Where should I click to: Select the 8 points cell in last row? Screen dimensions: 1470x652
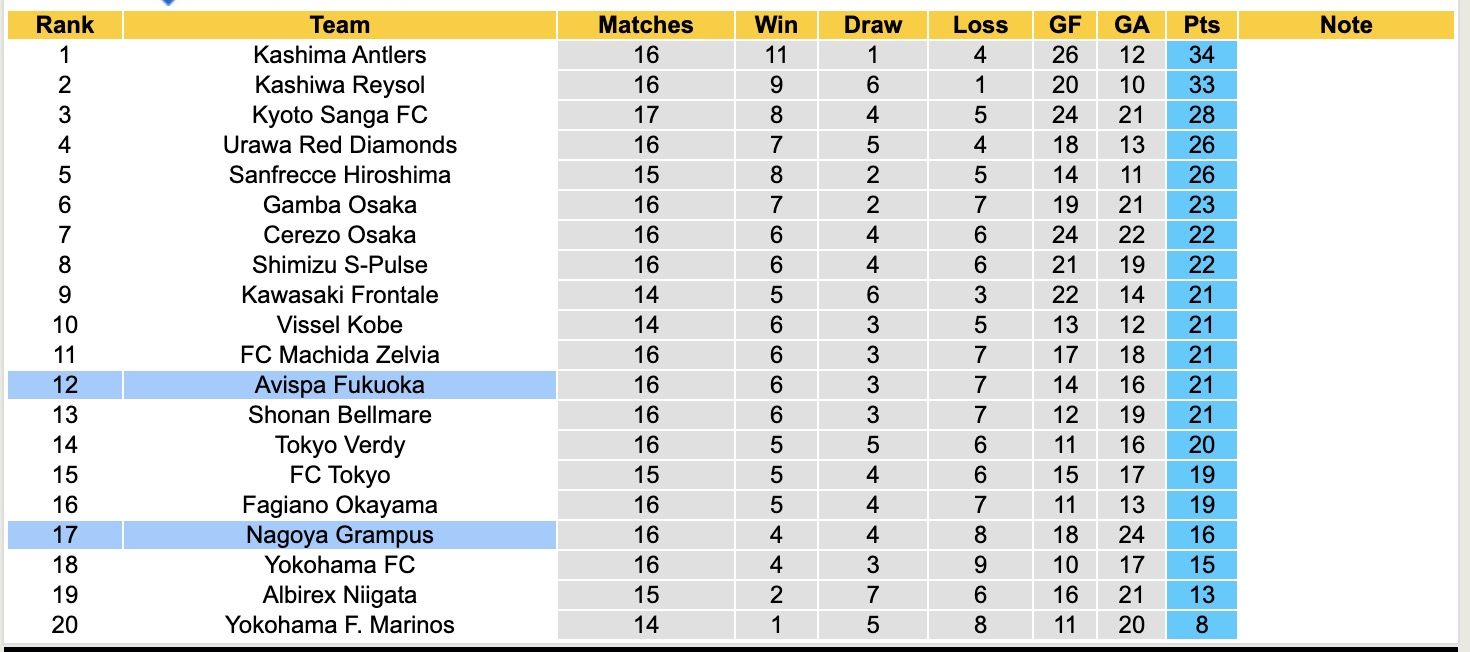pos(1201,625)
